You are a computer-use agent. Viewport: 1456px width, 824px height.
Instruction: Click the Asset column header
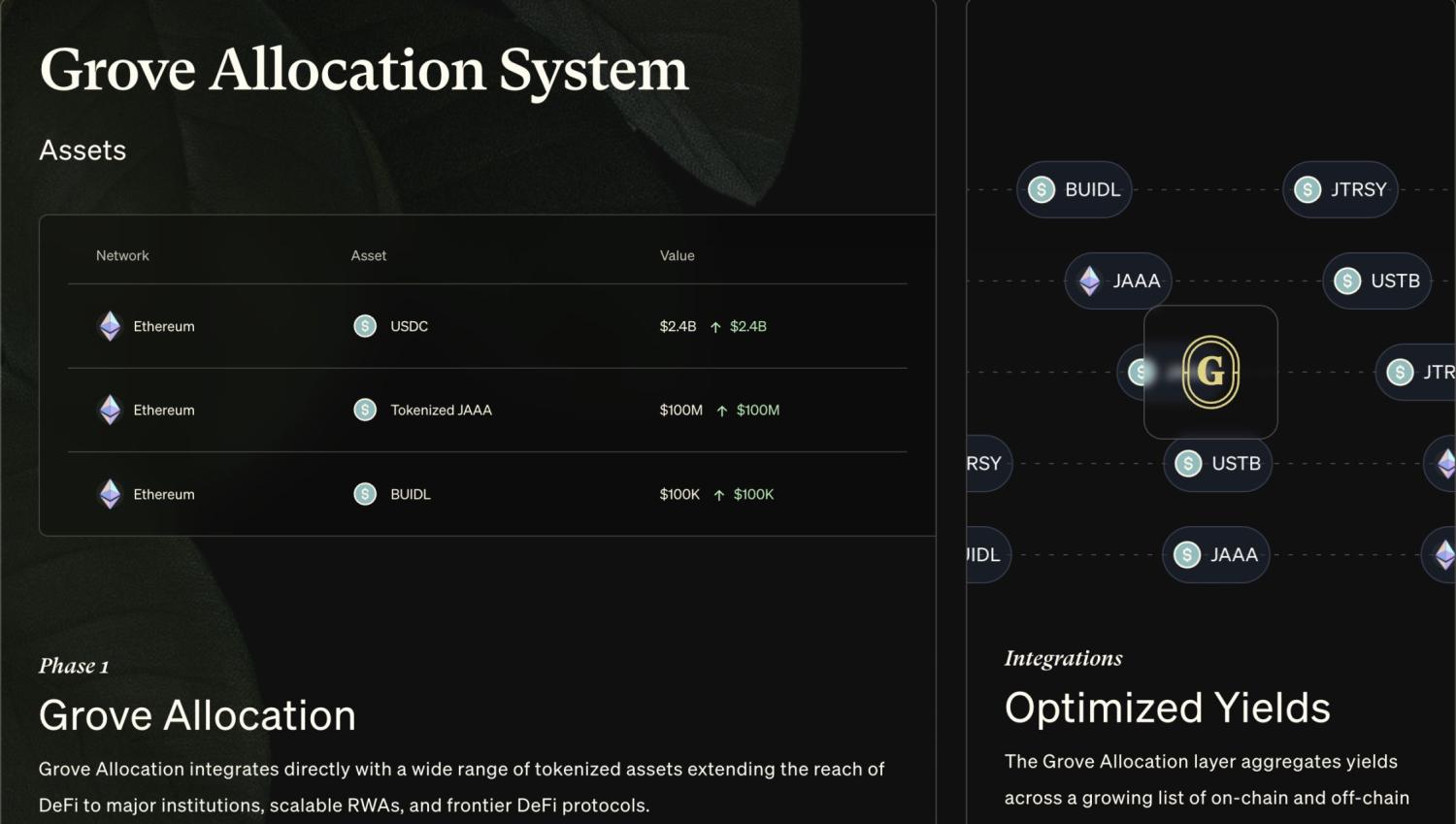click(x=369, y=255)
